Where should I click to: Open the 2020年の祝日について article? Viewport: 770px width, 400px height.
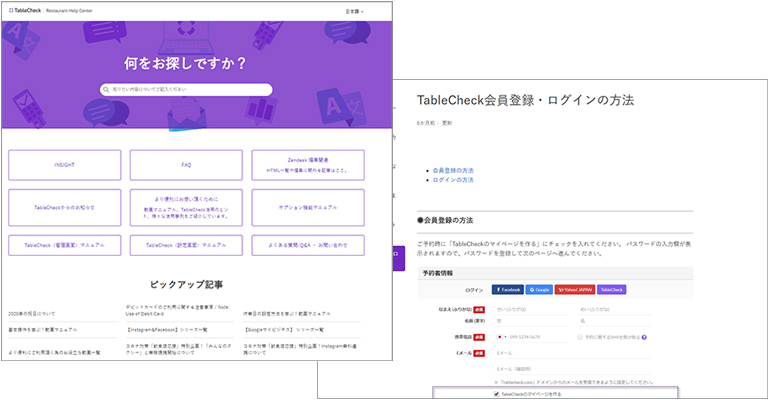click(x=32, y=314)
